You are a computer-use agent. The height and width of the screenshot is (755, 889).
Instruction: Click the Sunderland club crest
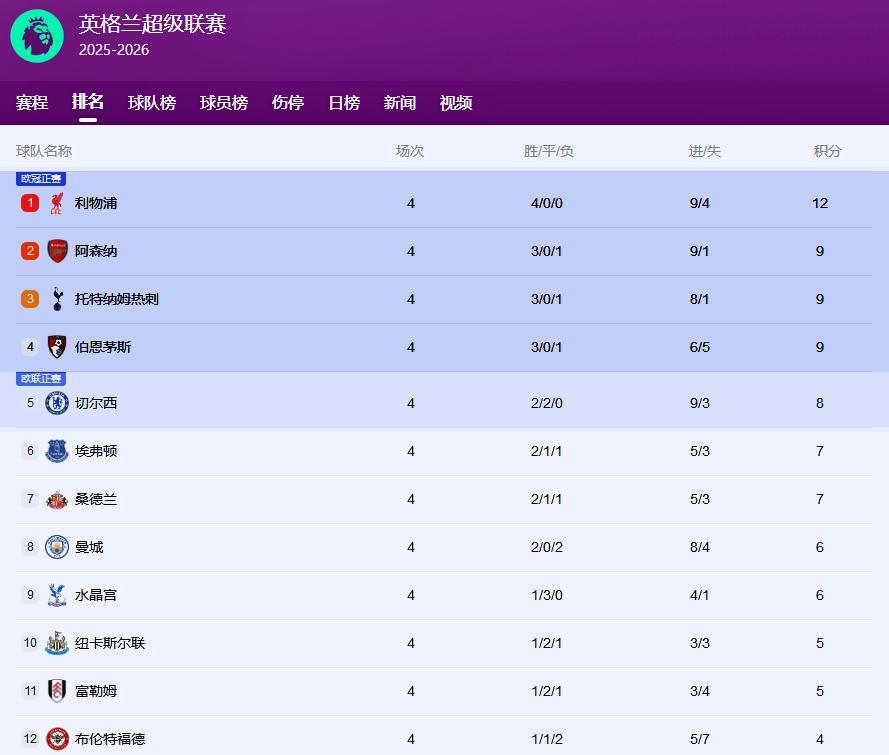[x=57, y=500]
